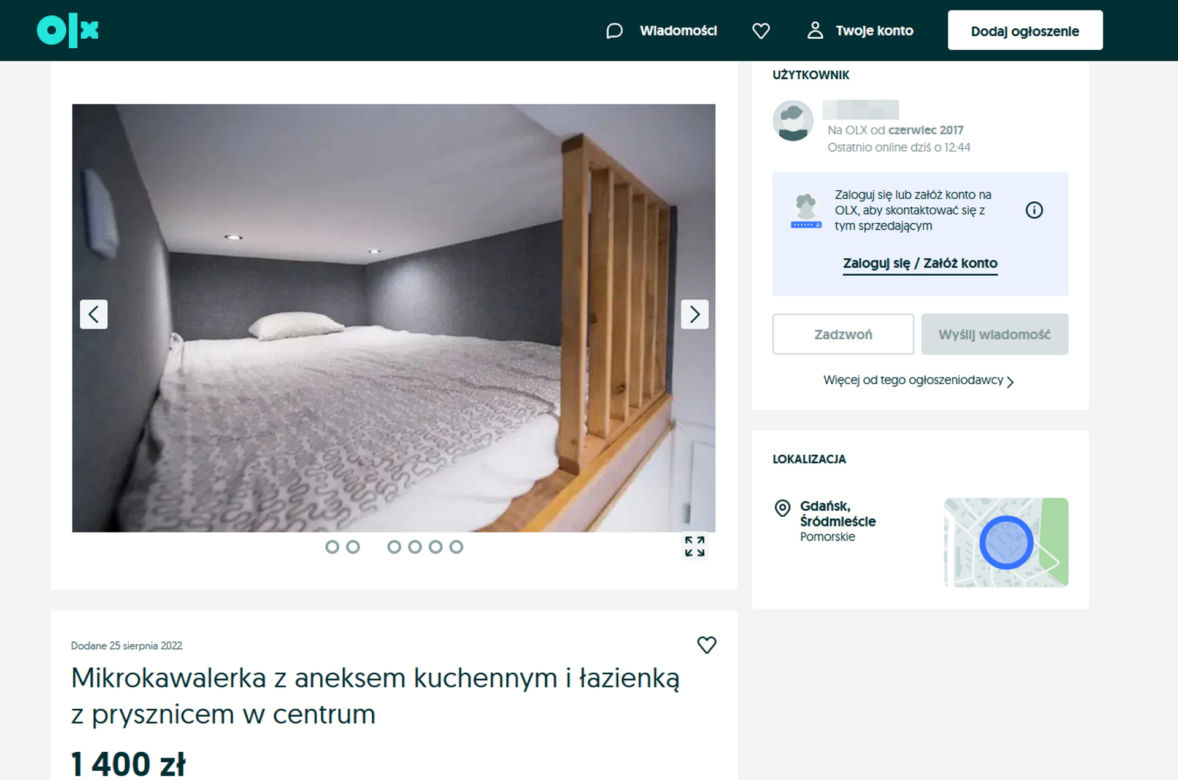Open Twoje konto account menu
This screenshot has width=1178, height=780.
click(874, 31)
